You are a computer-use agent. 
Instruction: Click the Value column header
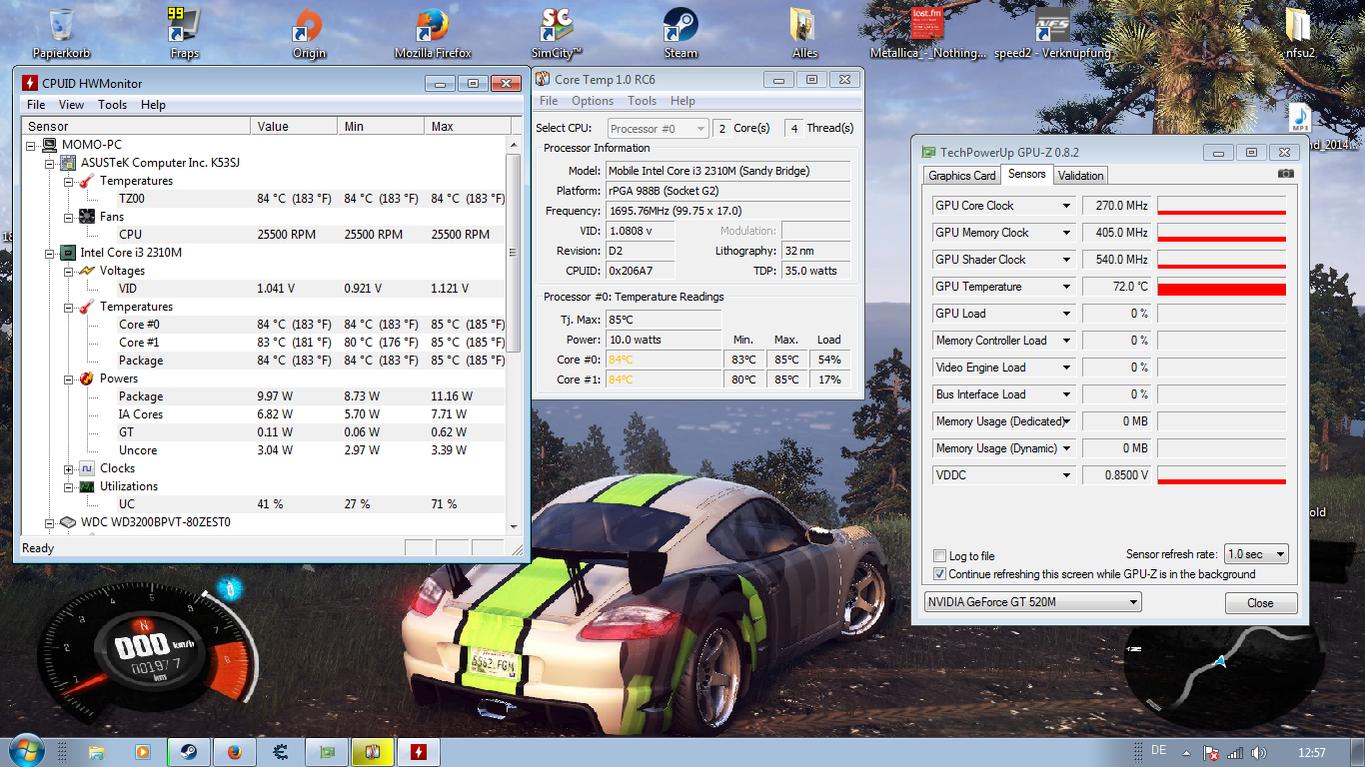pyautogui.click(x=294, y=126)
